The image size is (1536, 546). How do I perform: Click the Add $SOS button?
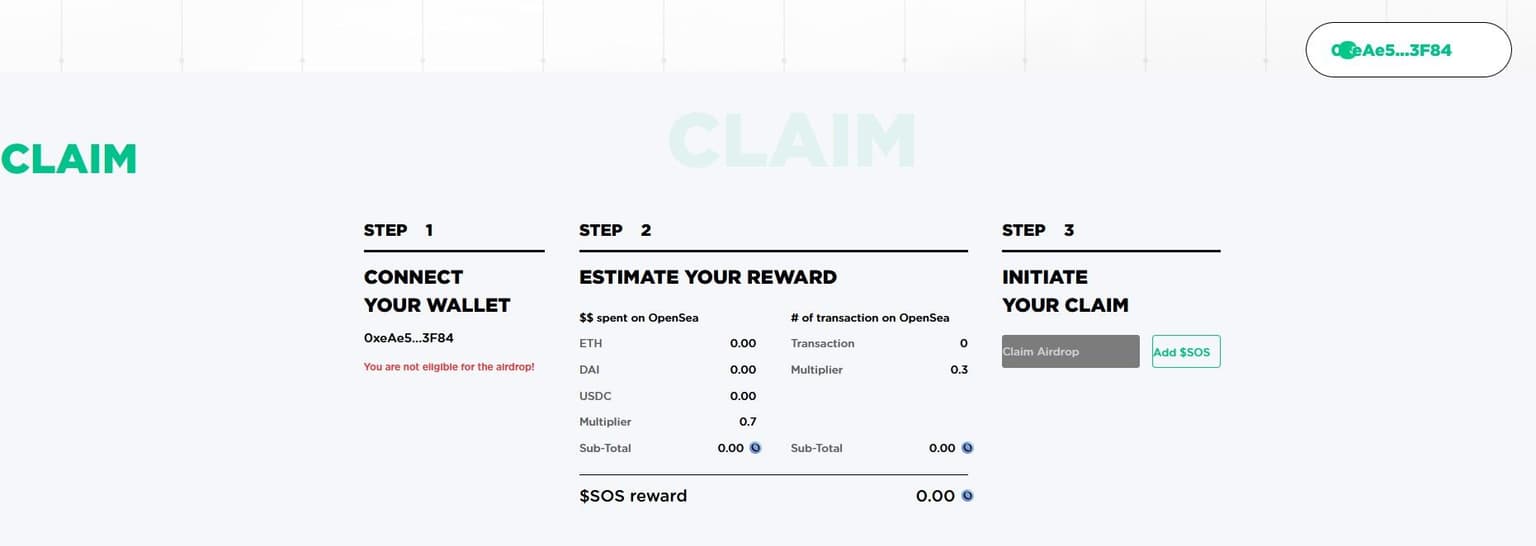[x=1185, y=352]
